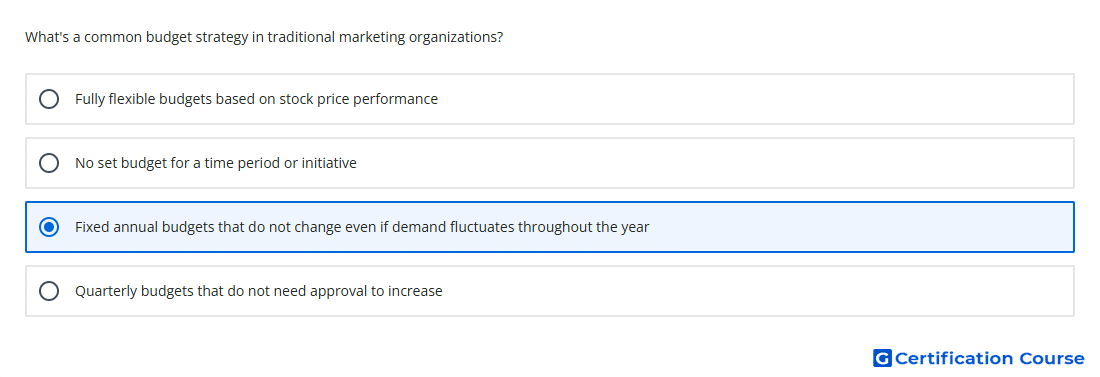Click the selected 'Fixed annual budgets' radio button
Viewport: 1100px width, 377px height.
pos(49,227)
